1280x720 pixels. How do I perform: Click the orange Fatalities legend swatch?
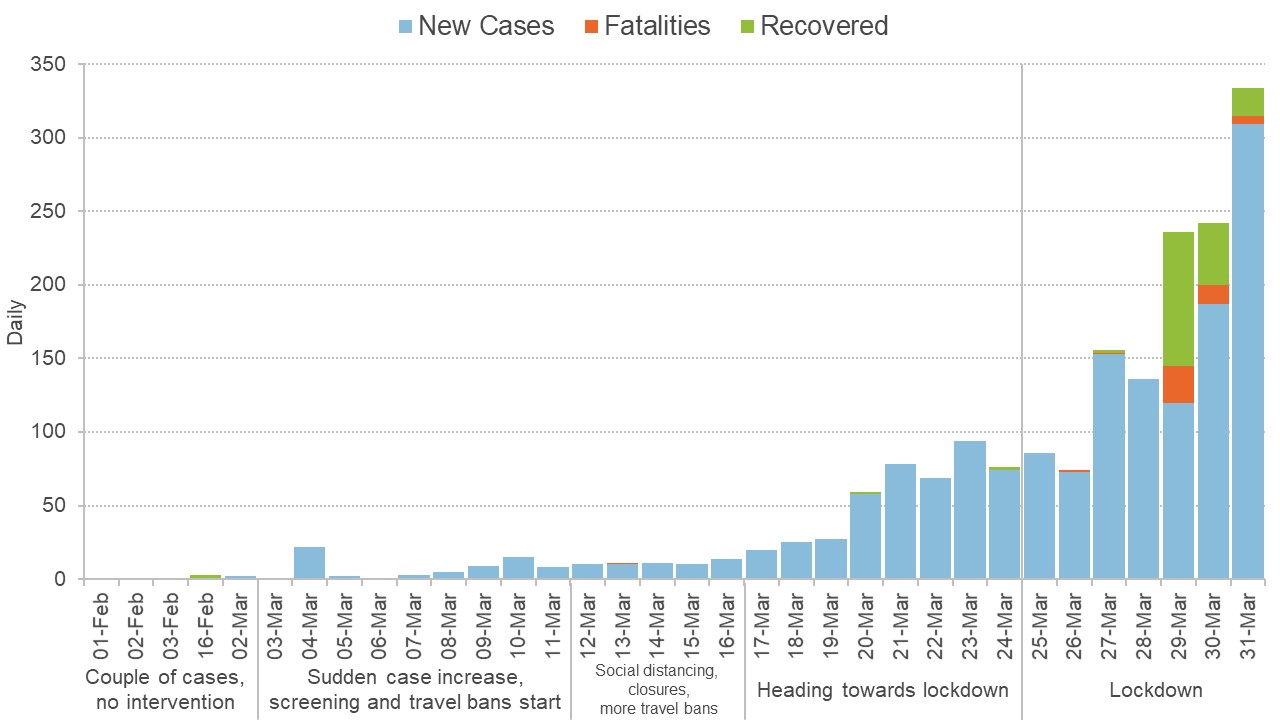click(x=591, y=26)
